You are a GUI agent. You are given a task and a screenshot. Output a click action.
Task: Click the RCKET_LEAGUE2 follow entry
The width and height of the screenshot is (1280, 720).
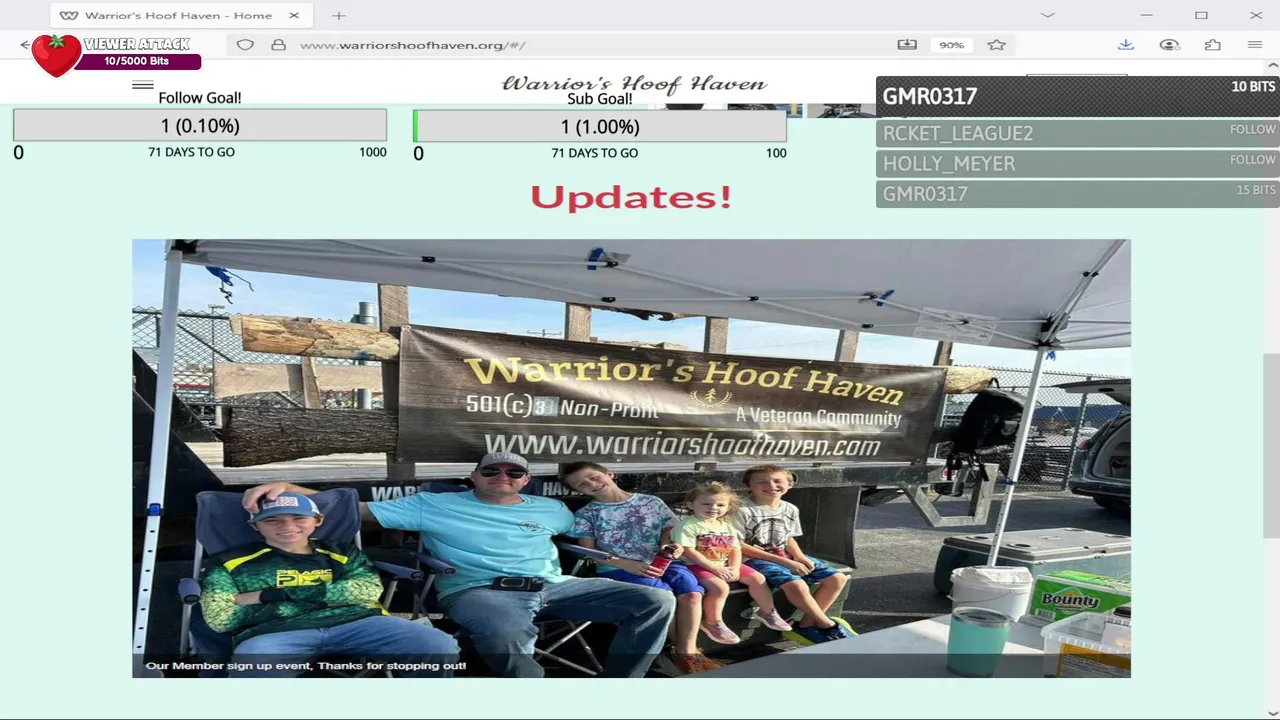point(1078,133)
